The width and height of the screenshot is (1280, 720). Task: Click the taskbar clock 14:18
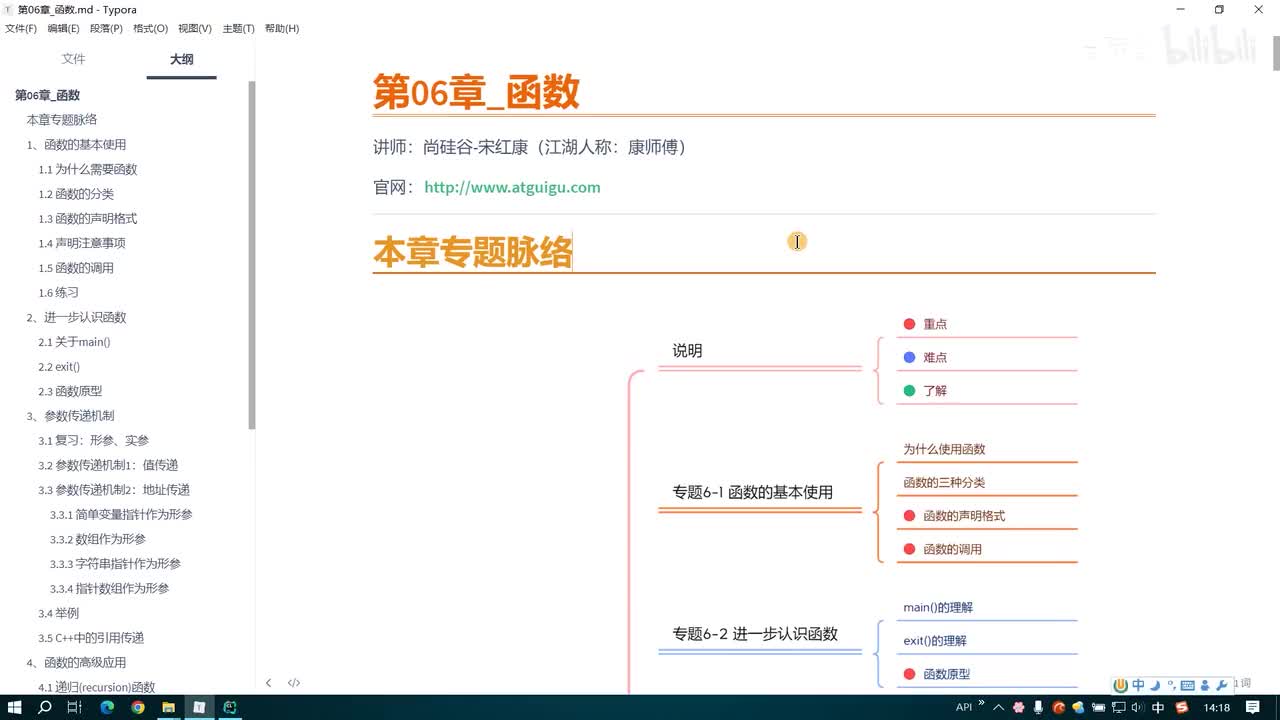(x=1217, y=707)
